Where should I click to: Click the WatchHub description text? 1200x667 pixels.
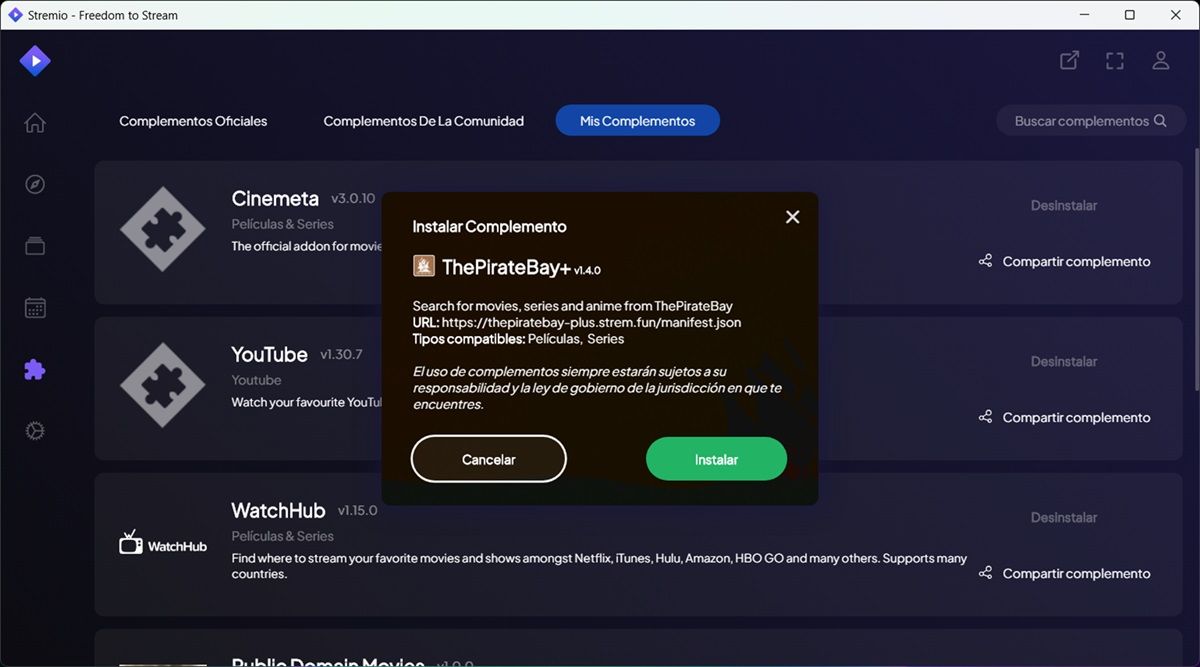click(599, 566)
